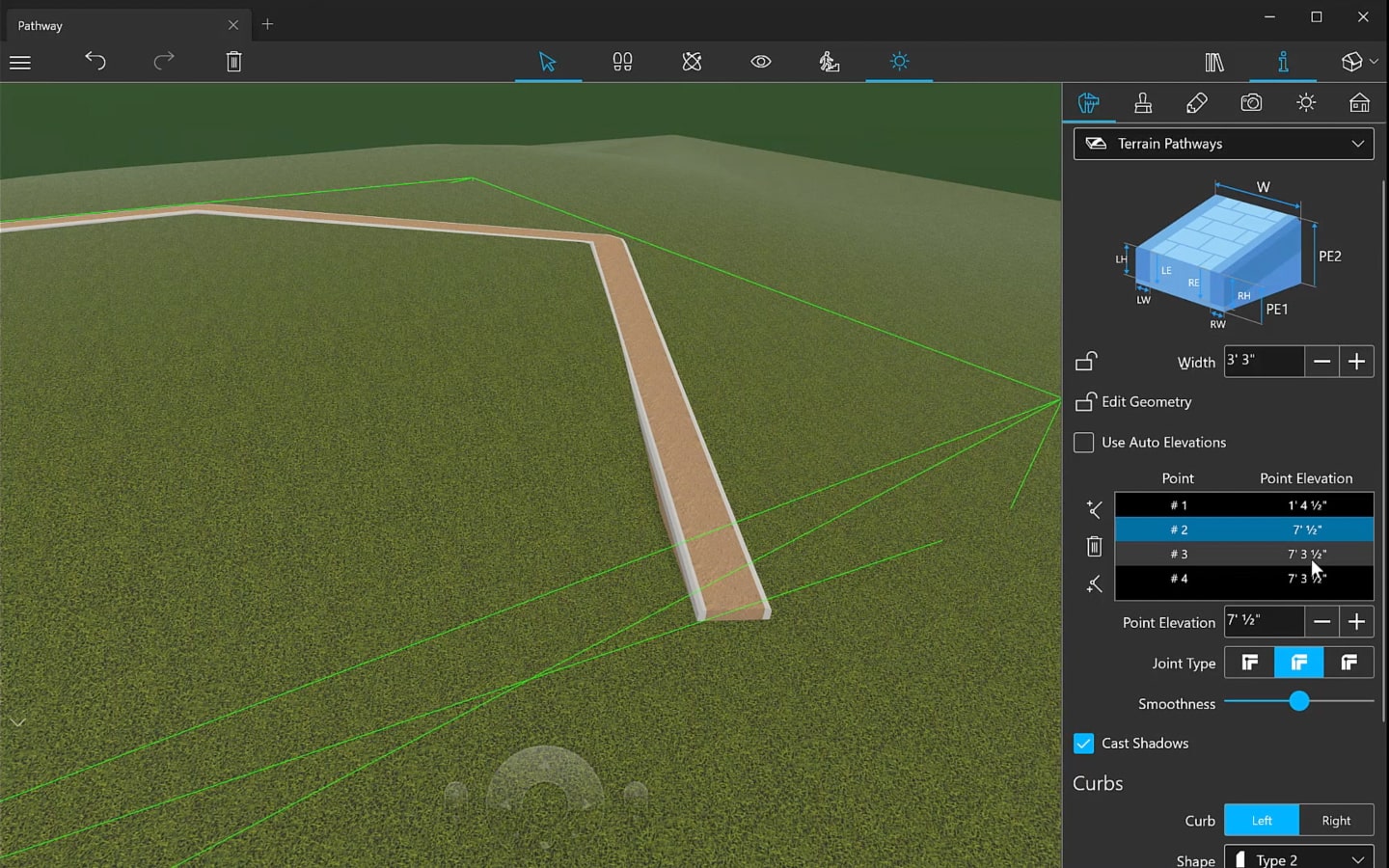Expand the Terrain Pathways dropdown
The image size is (1389, 868).
click(x=1223, y=144)
